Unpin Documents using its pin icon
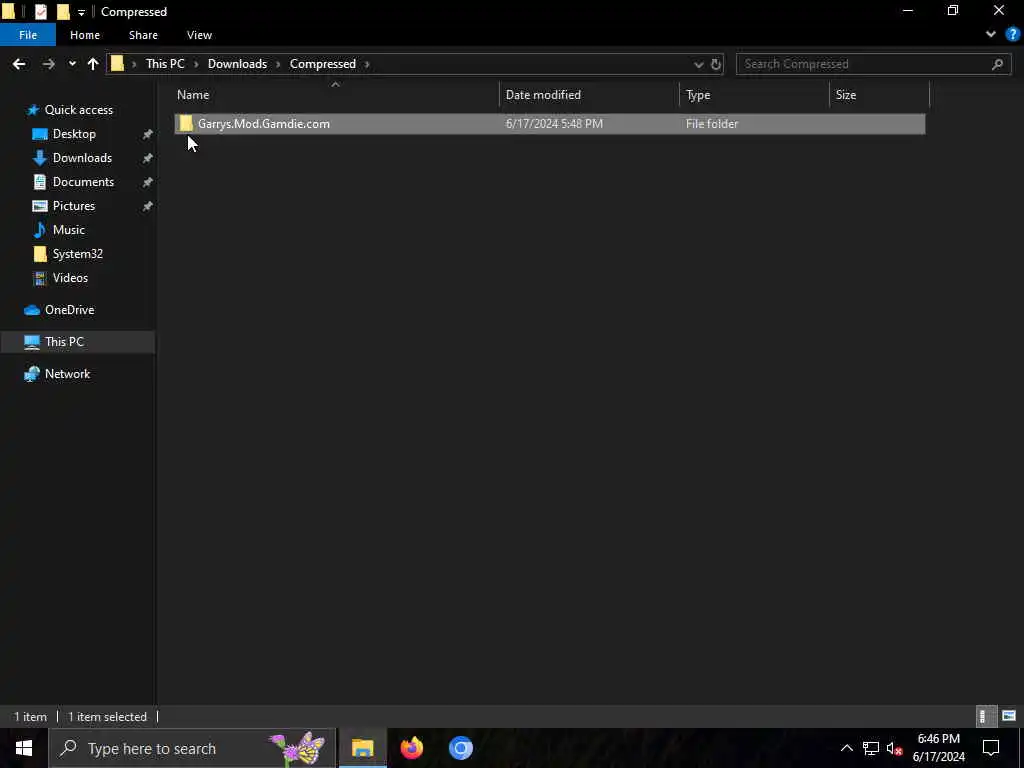 (148, 183)
